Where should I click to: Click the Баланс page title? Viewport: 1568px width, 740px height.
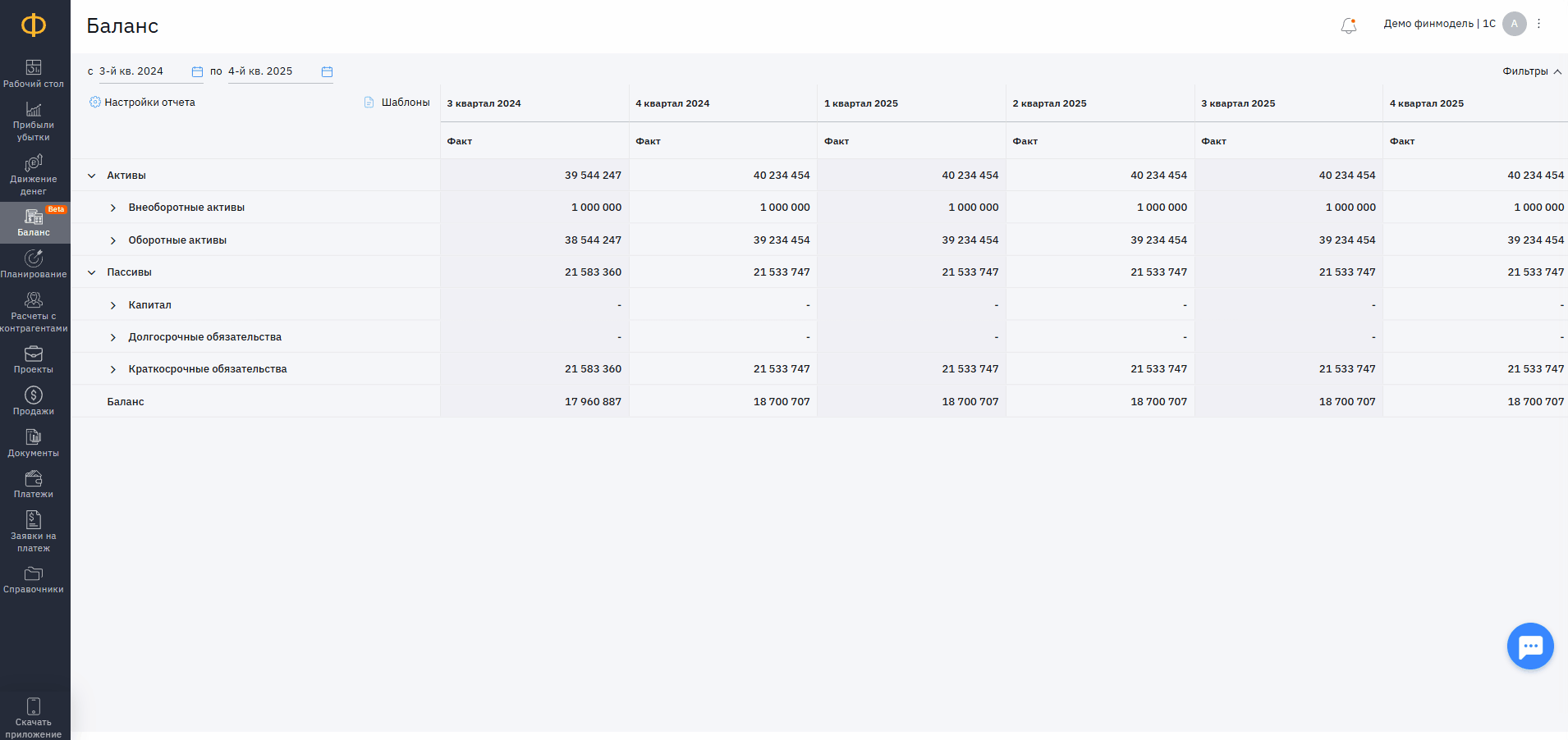122,25
